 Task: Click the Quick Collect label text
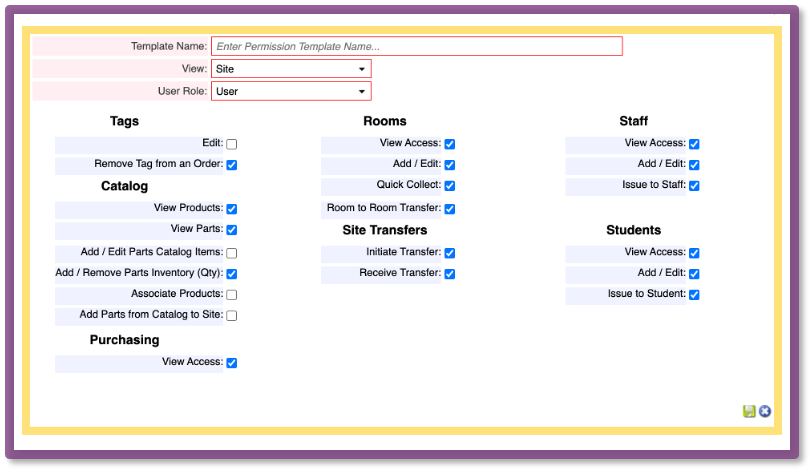coord(409,184)
